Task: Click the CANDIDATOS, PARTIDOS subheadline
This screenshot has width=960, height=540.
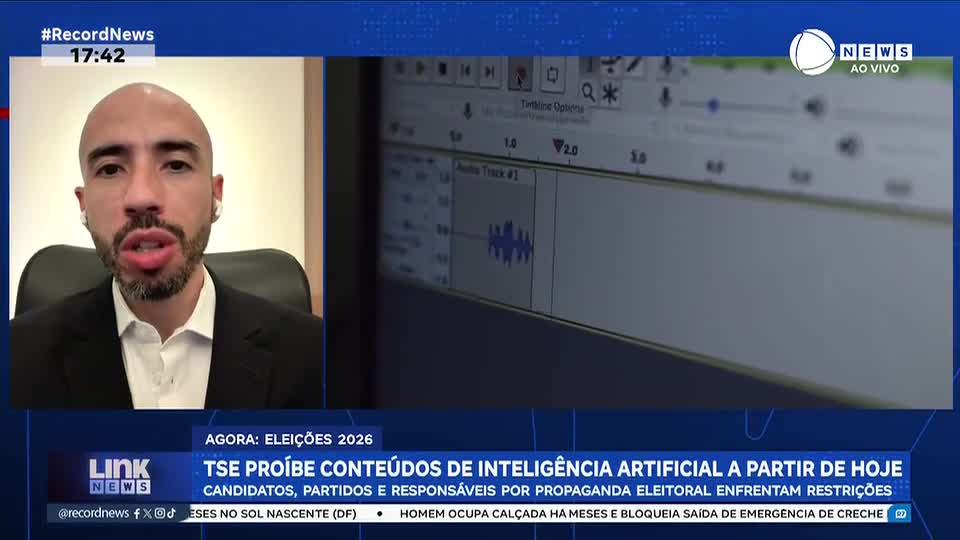Action: 547,490
